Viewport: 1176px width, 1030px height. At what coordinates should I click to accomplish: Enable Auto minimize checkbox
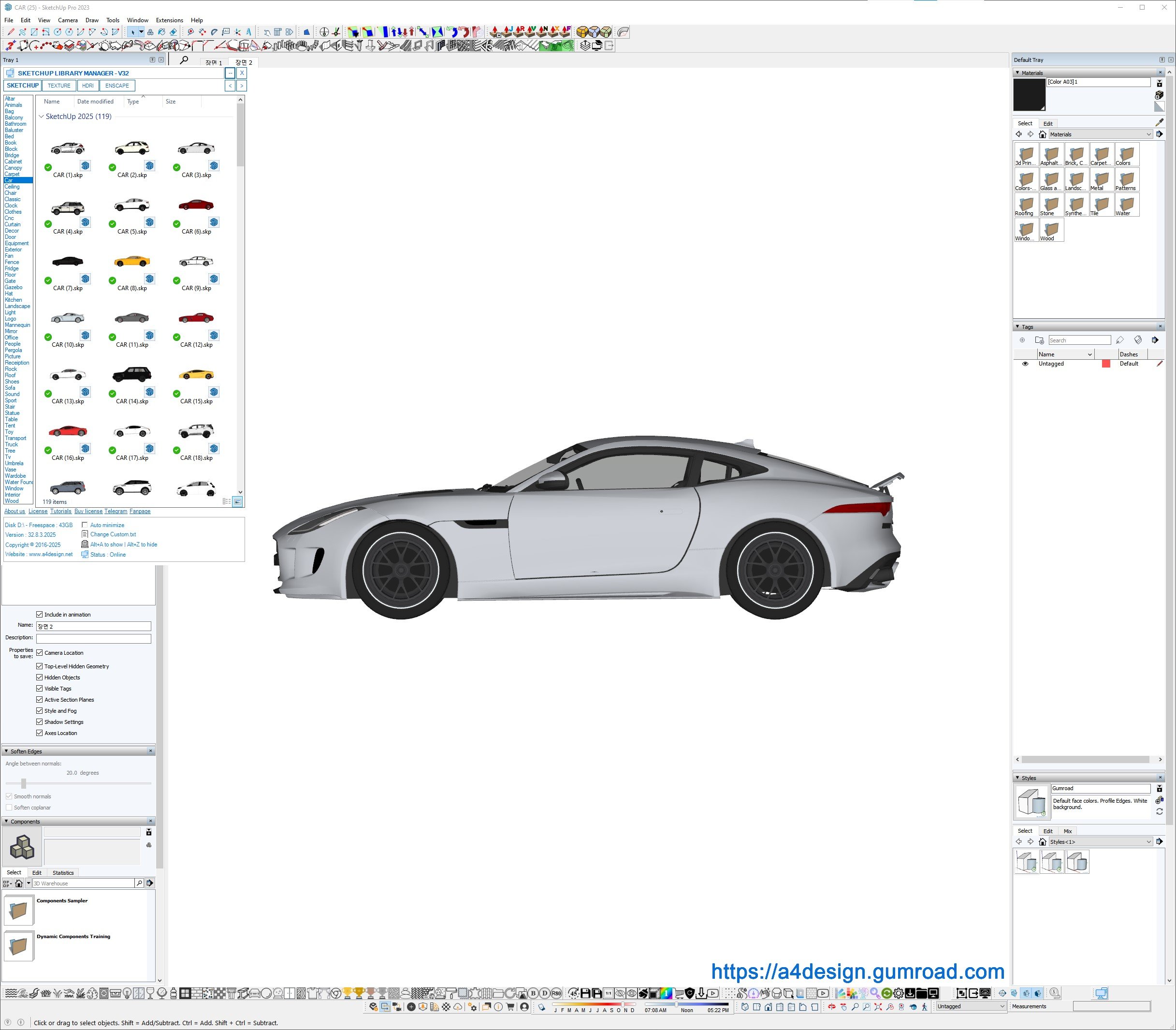pyautogui.click(x=85, y=525)
